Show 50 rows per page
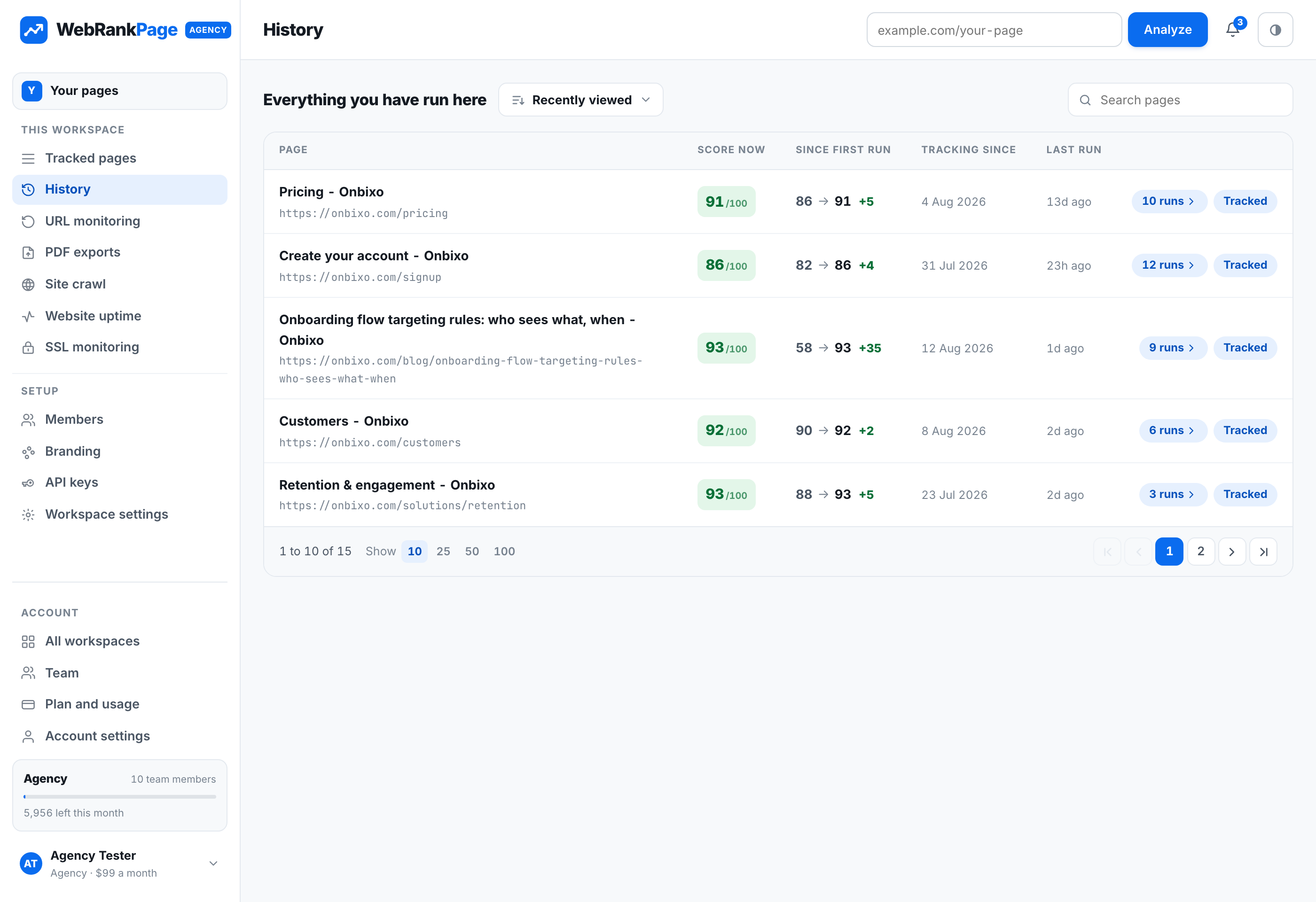 point(472,551)
